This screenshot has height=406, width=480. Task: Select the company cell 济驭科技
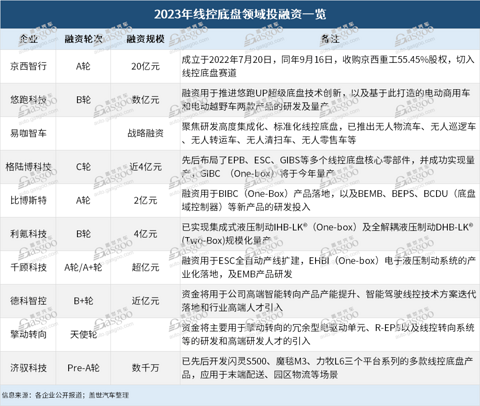click(28, 368)
